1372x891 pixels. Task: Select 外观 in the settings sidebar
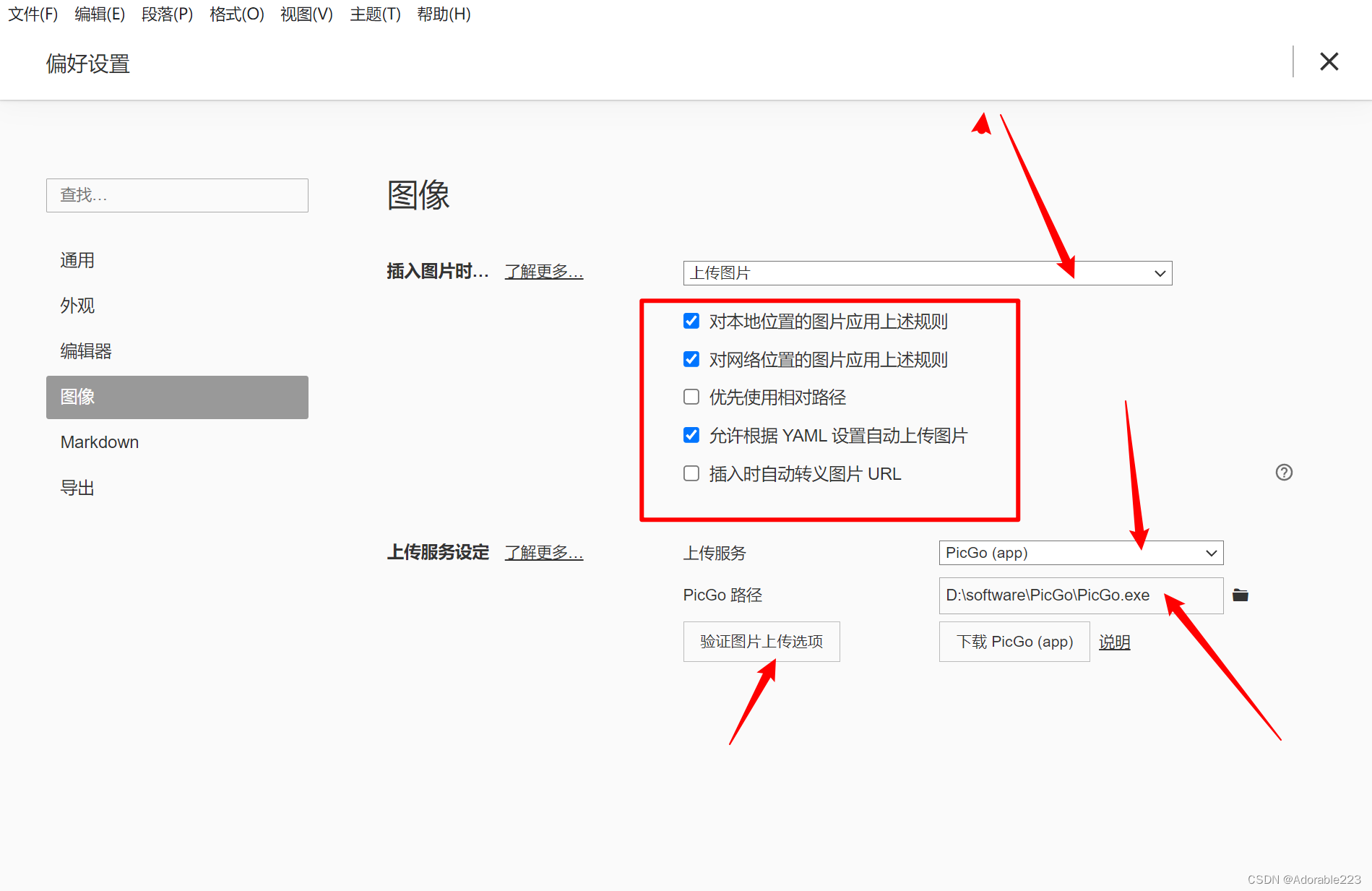177,306
